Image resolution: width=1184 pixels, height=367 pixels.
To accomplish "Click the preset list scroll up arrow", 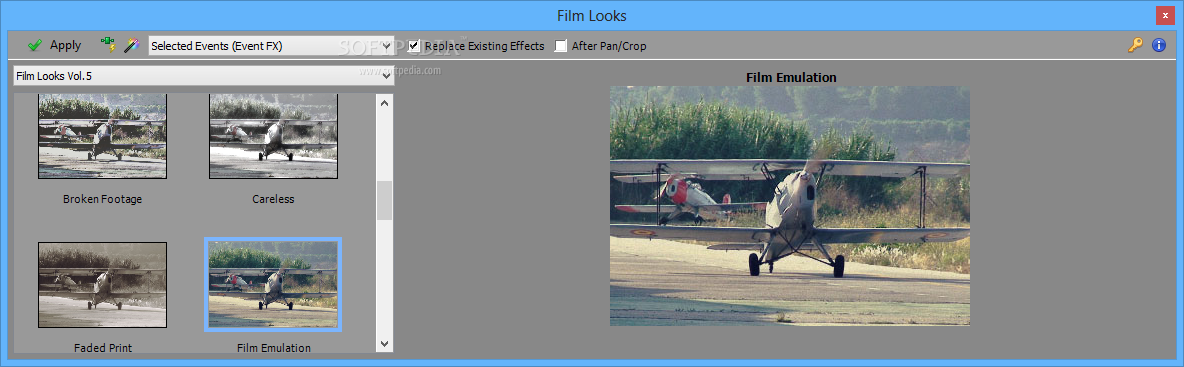I will point(385,102).
